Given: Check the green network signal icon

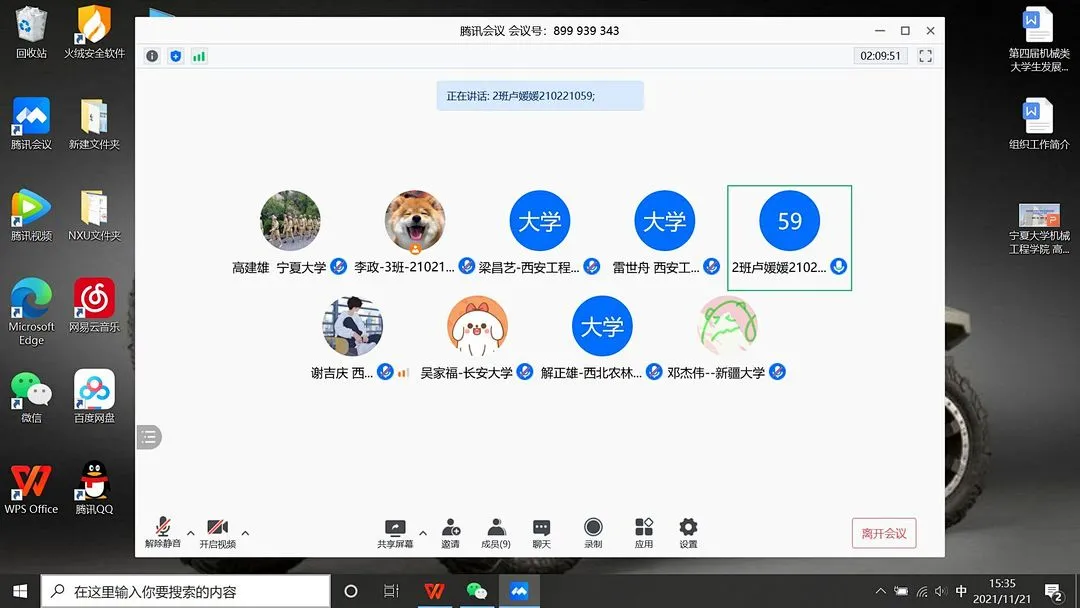Looking at the screenshot, I should (x=199, y=56).
